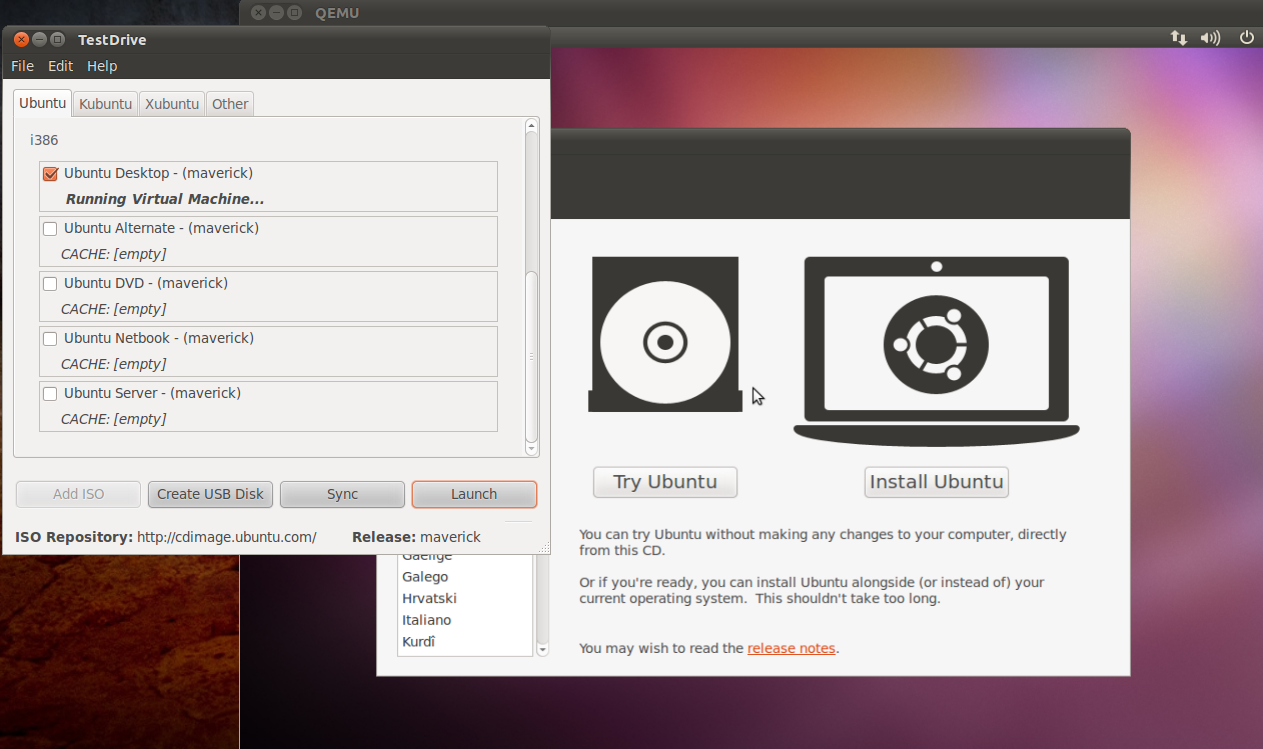Viewport: 1263px width, 749px height.
Task: Switch to the Other tab
Action: [x=230, y=104]
